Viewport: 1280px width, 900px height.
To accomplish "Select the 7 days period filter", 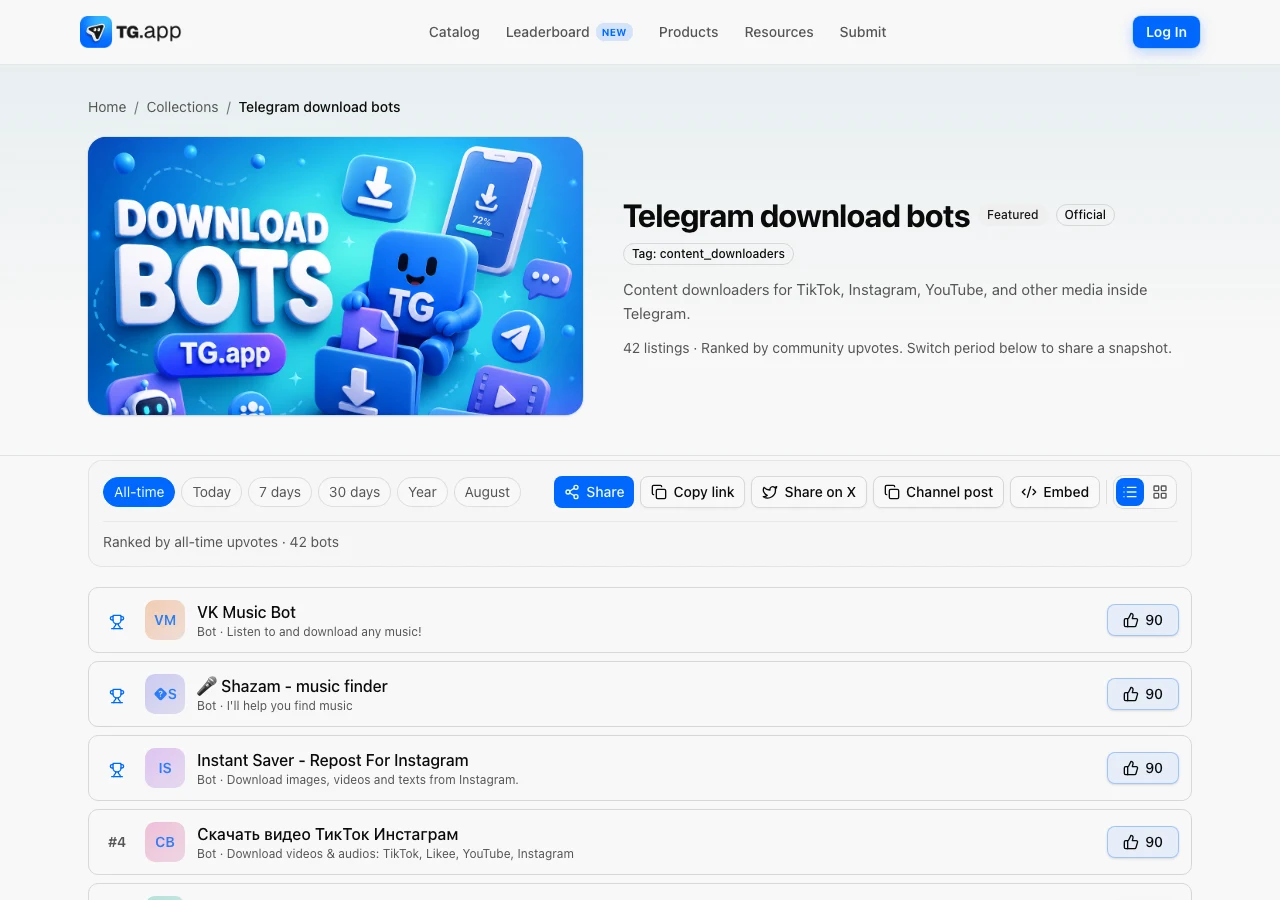I will coord(280,492).
